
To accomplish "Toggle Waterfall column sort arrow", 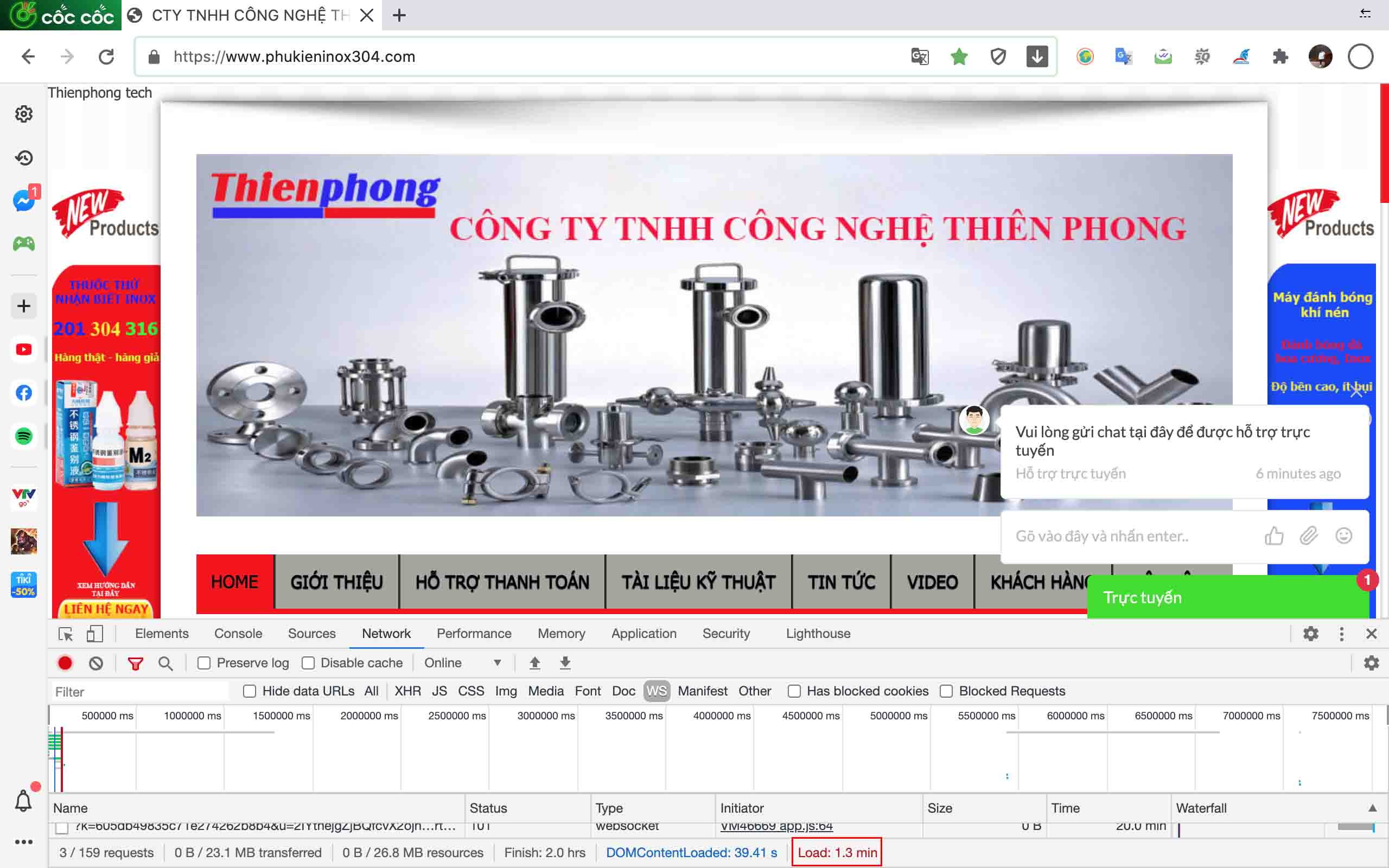I will (1372, 808).
